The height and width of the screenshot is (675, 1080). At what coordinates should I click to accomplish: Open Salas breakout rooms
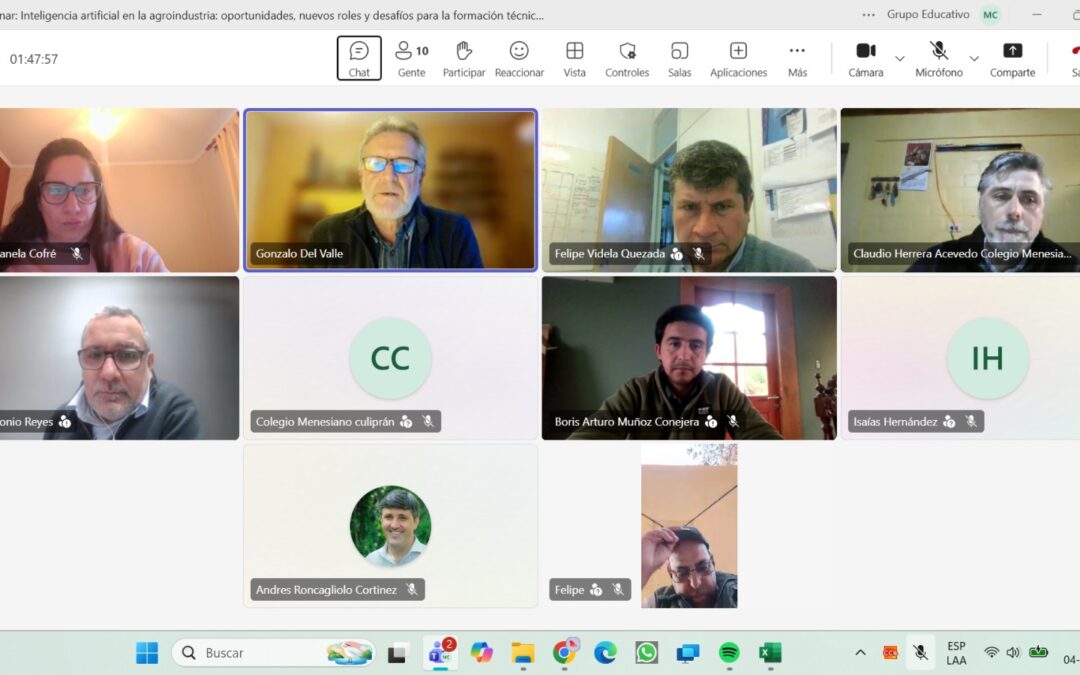point(679,59)
